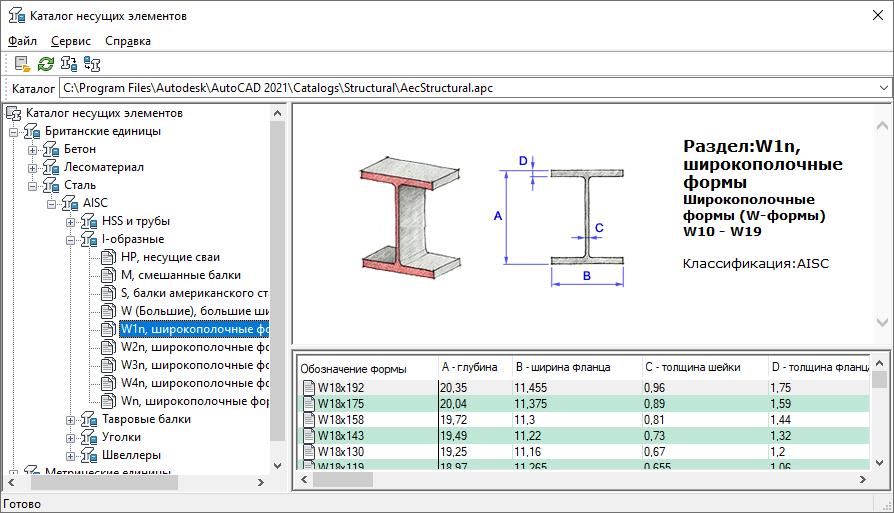
Task: Collapse the AISC node
Action: (52, 204)
